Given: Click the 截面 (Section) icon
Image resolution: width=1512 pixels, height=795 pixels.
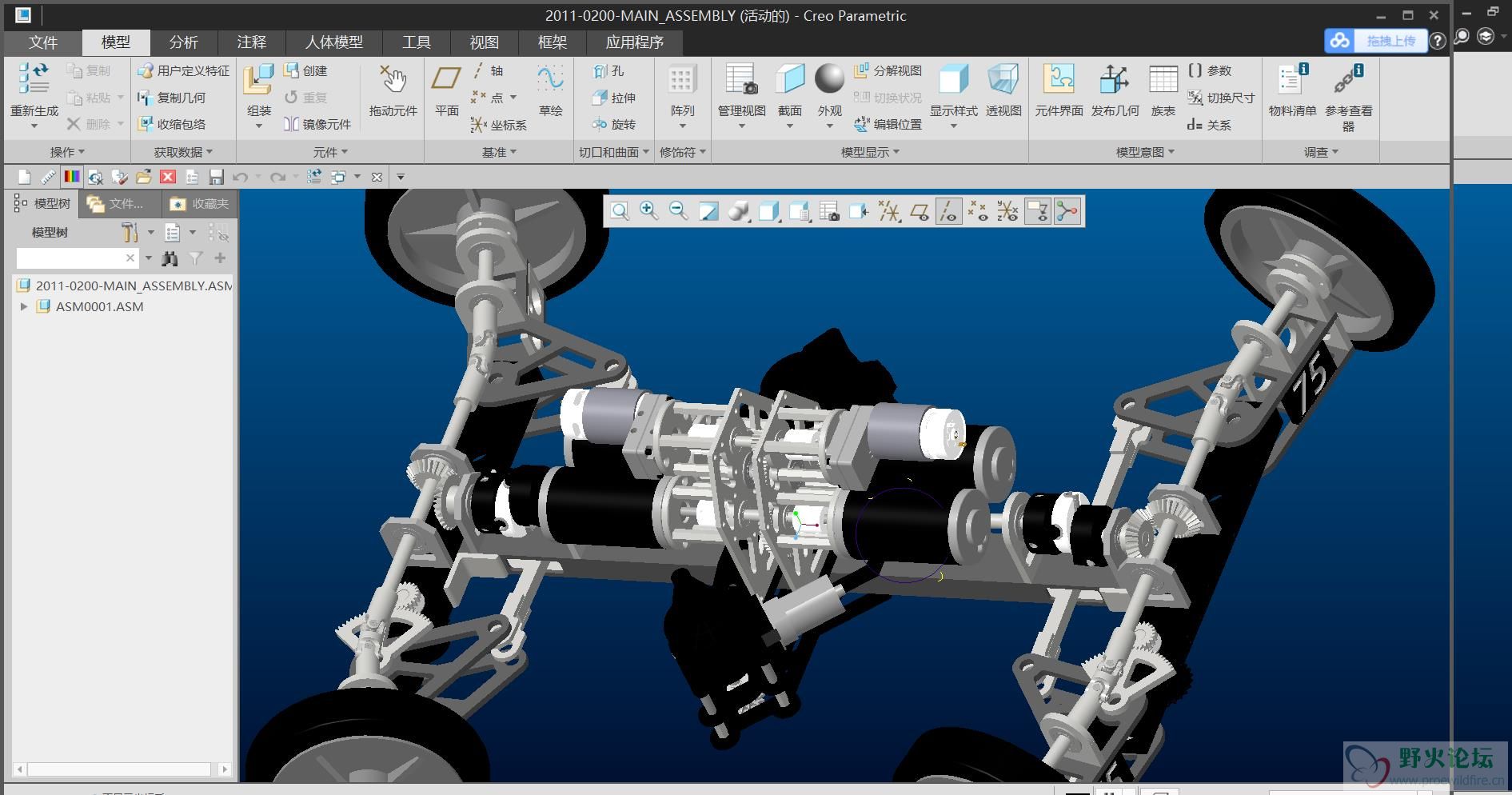Looking at the screenshot, I should [x=789, y=79].
